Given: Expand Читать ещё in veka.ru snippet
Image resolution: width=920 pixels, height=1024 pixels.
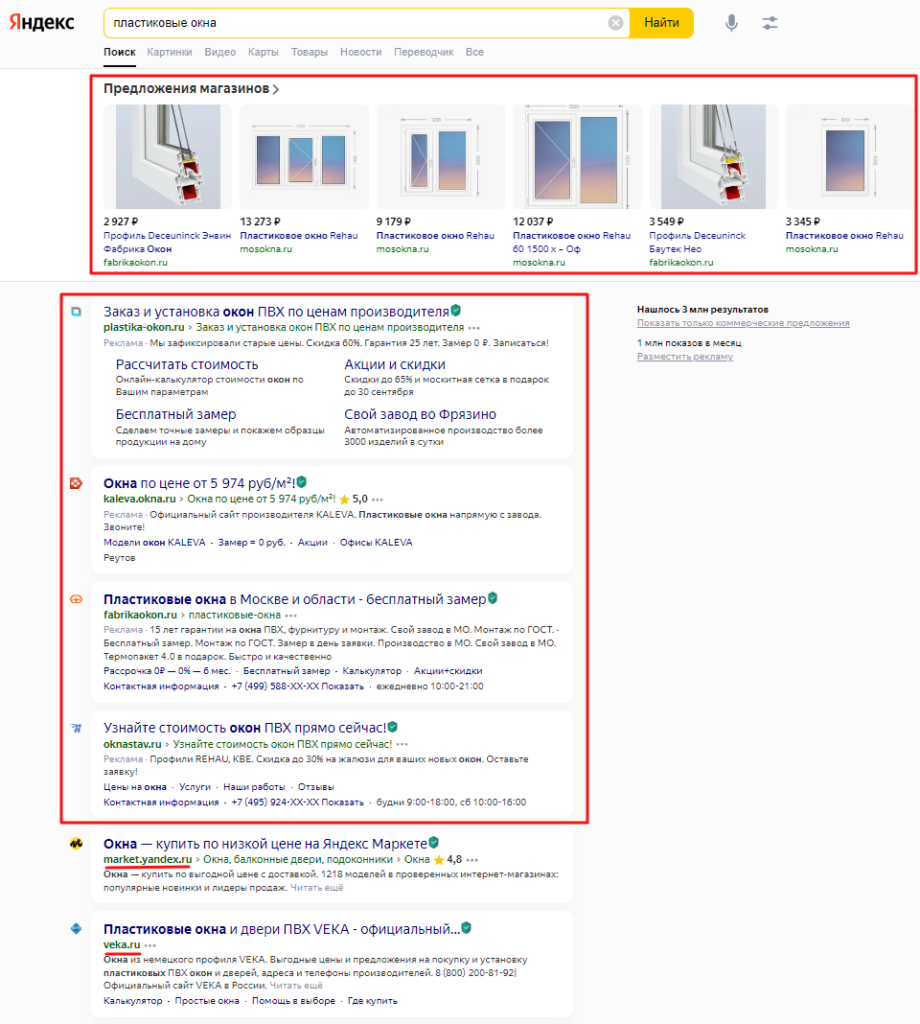Looking at the screenshot, I should coord(296,985).
